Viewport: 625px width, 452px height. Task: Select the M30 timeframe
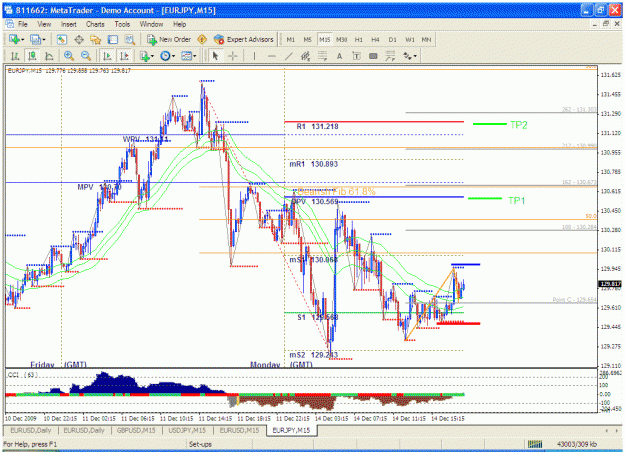(x=342, y=39)
